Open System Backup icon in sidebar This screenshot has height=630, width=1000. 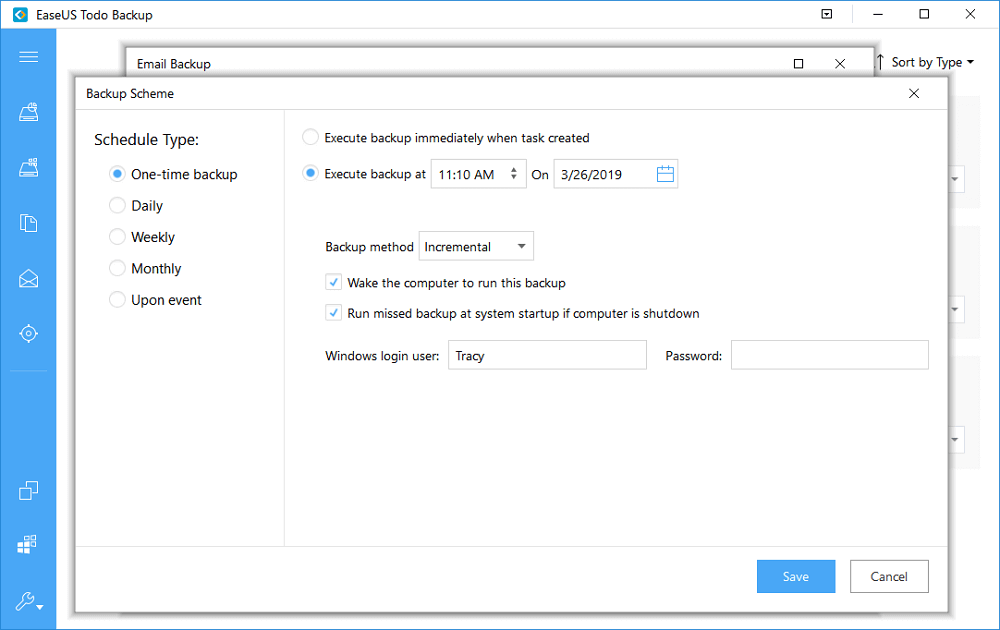coord(28,168)
